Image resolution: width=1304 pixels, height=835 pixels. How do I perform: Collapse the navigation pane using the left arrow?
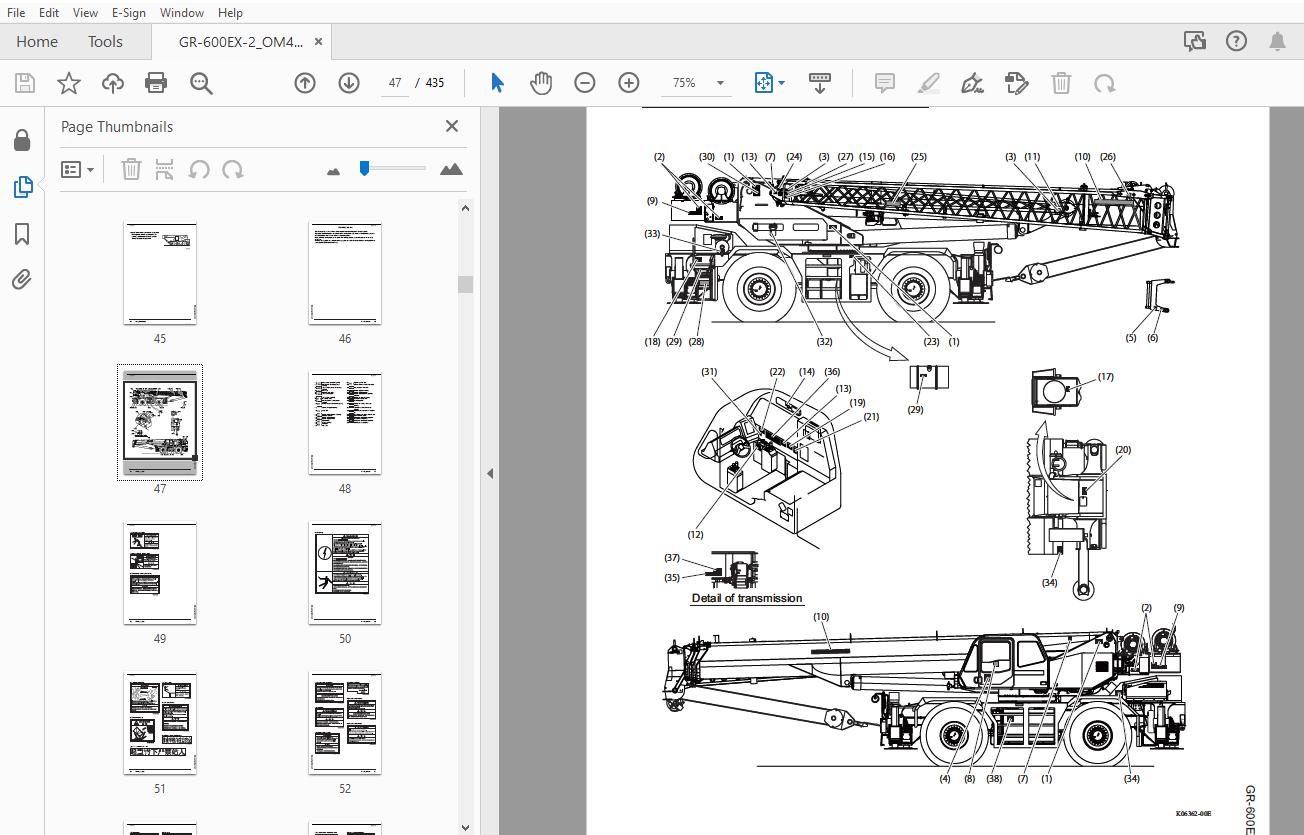pyautogui.click(x=490, y=473)
